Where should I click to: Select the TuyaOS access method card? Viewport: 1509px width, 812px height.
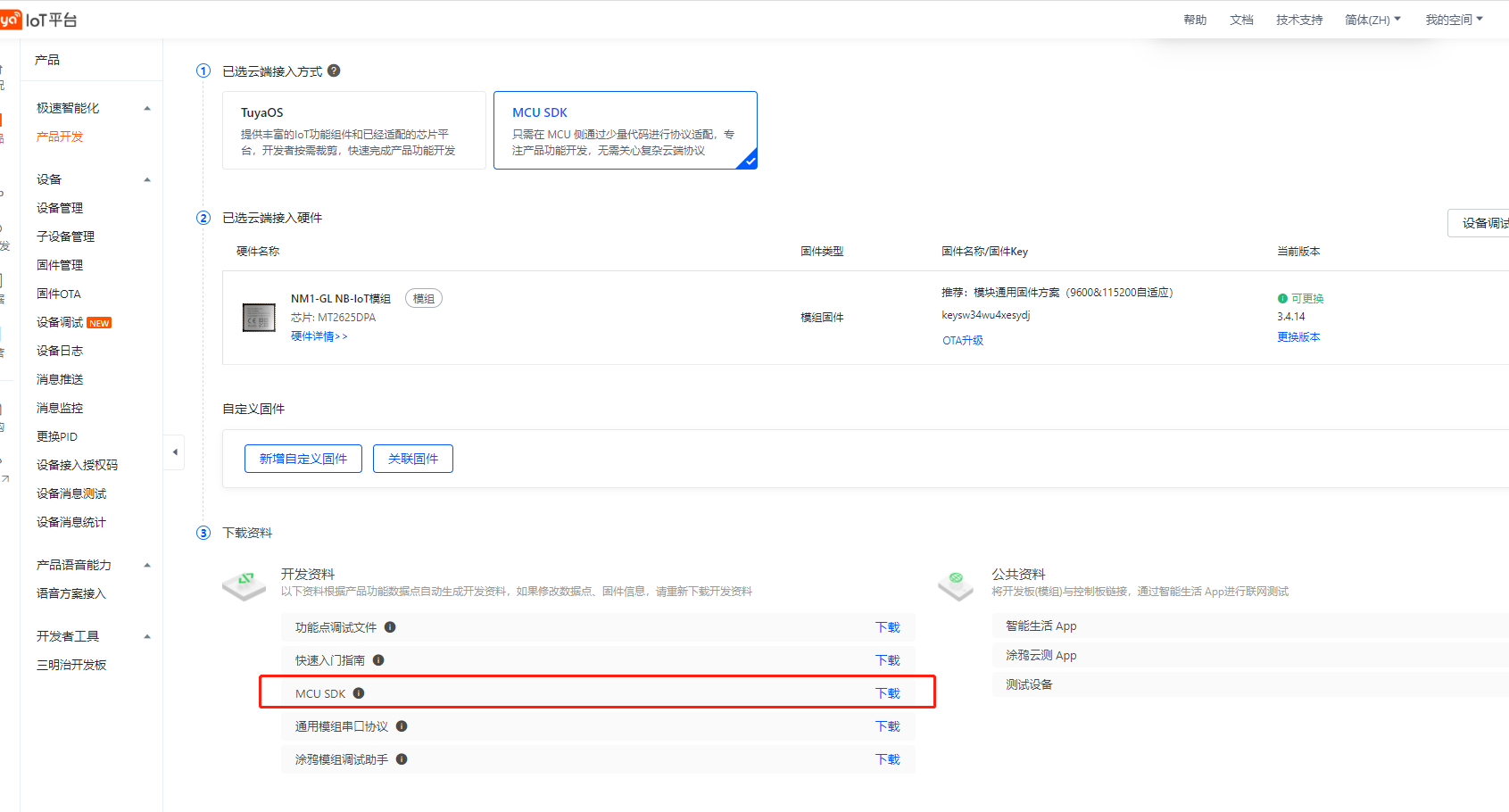354,130
